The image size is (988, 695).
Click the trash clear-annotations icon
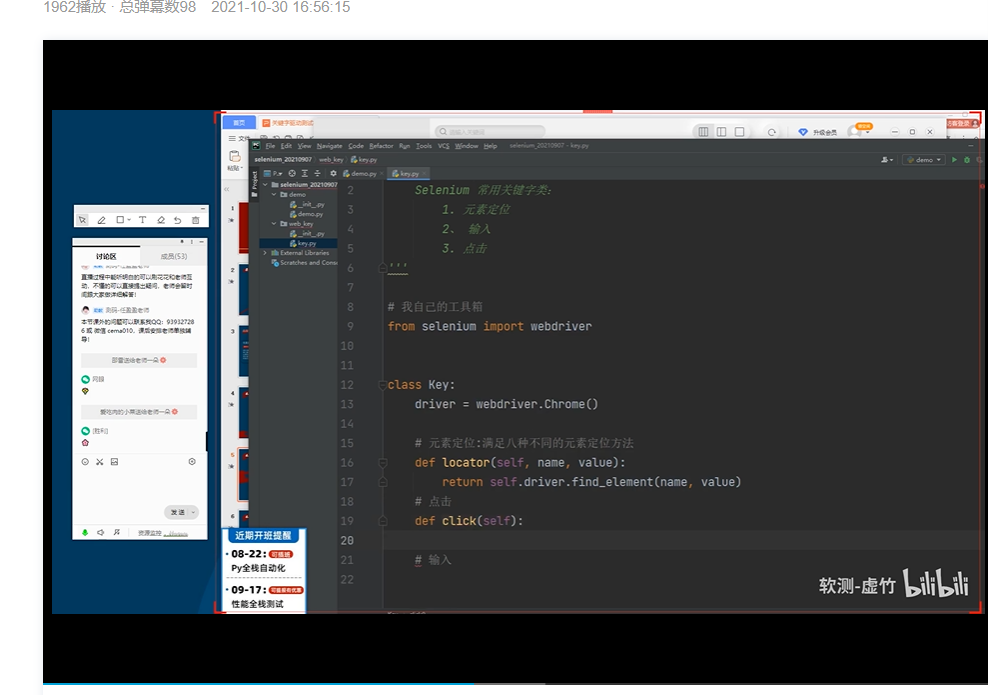(195, 220)
